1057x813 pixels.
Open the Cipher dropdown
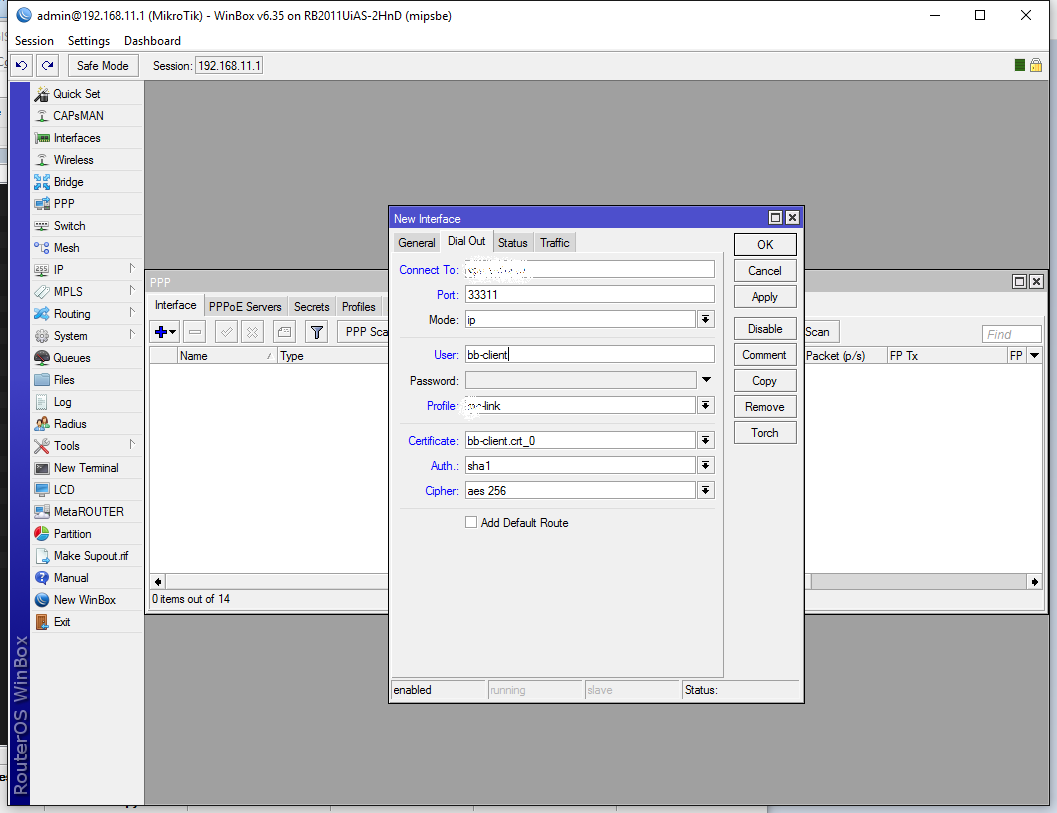[x=706, y=490]
